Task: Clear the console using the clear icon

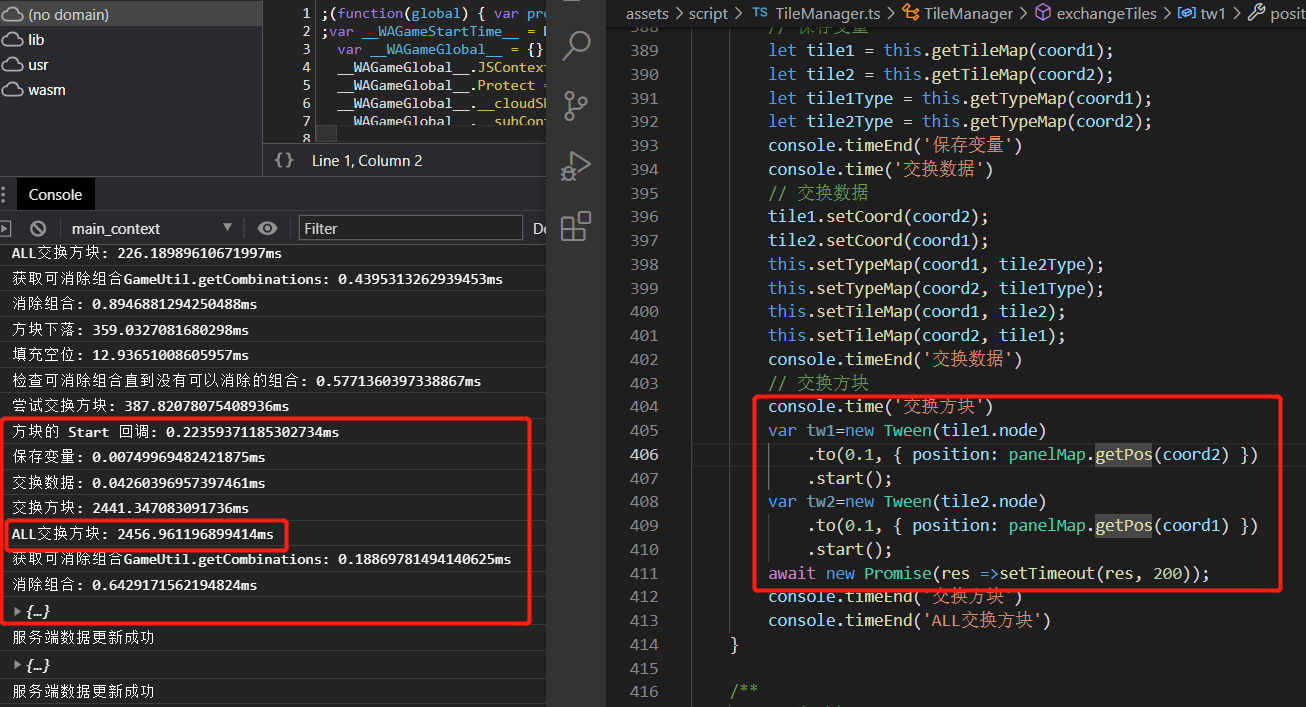Action: [x=37, y=228]
